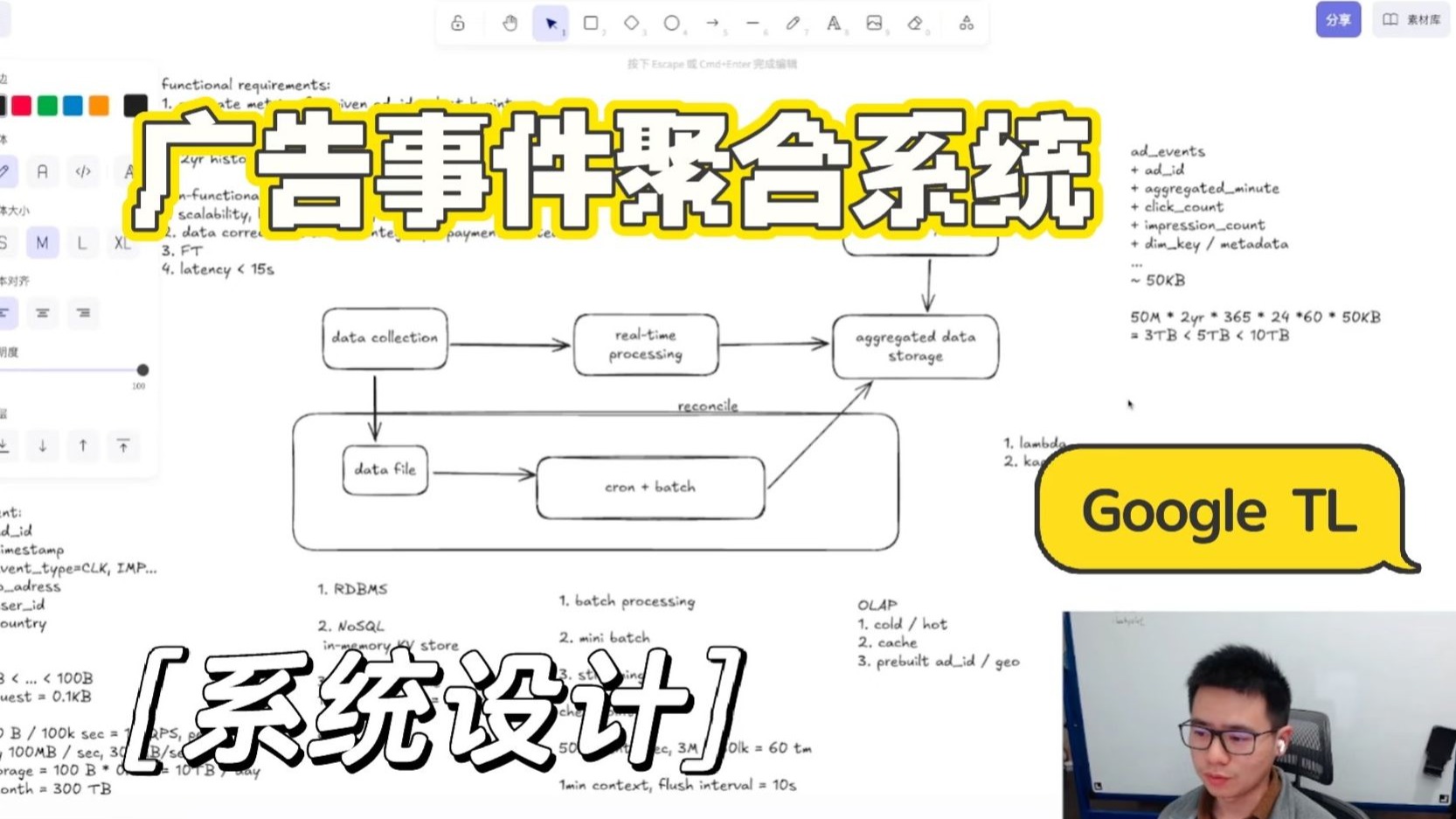1456x819 pixels.
Task: Click the purple 分享 share button
Action: tap(1338, 19)
